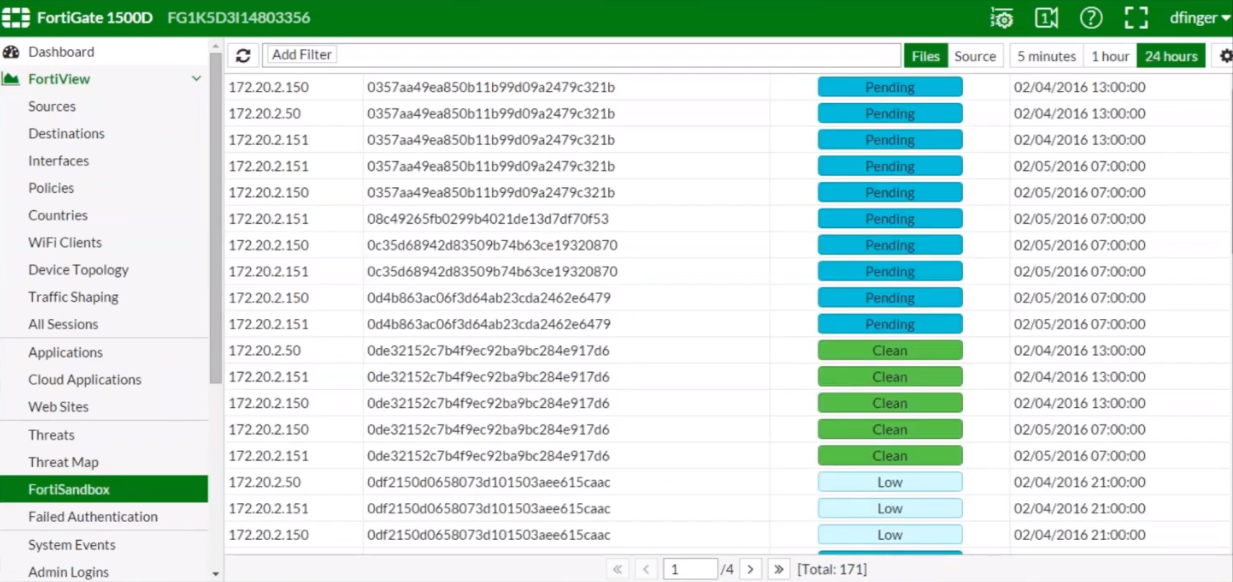Select the 5 minutes time range
The width and height of the screenshot is (1233, 582).
click(x=1046, y=56)
